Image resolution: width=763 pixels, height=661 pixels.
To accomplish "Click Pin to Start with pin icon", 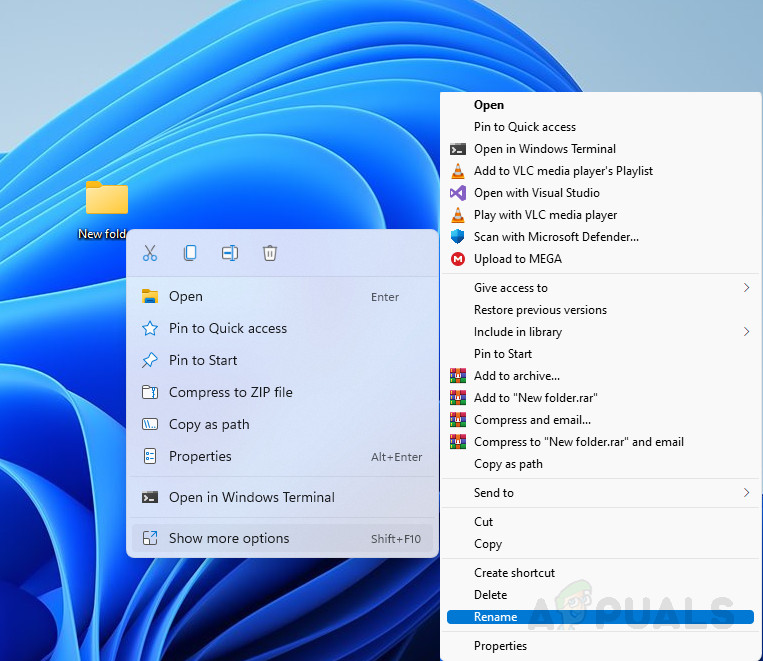I will 203,360.
